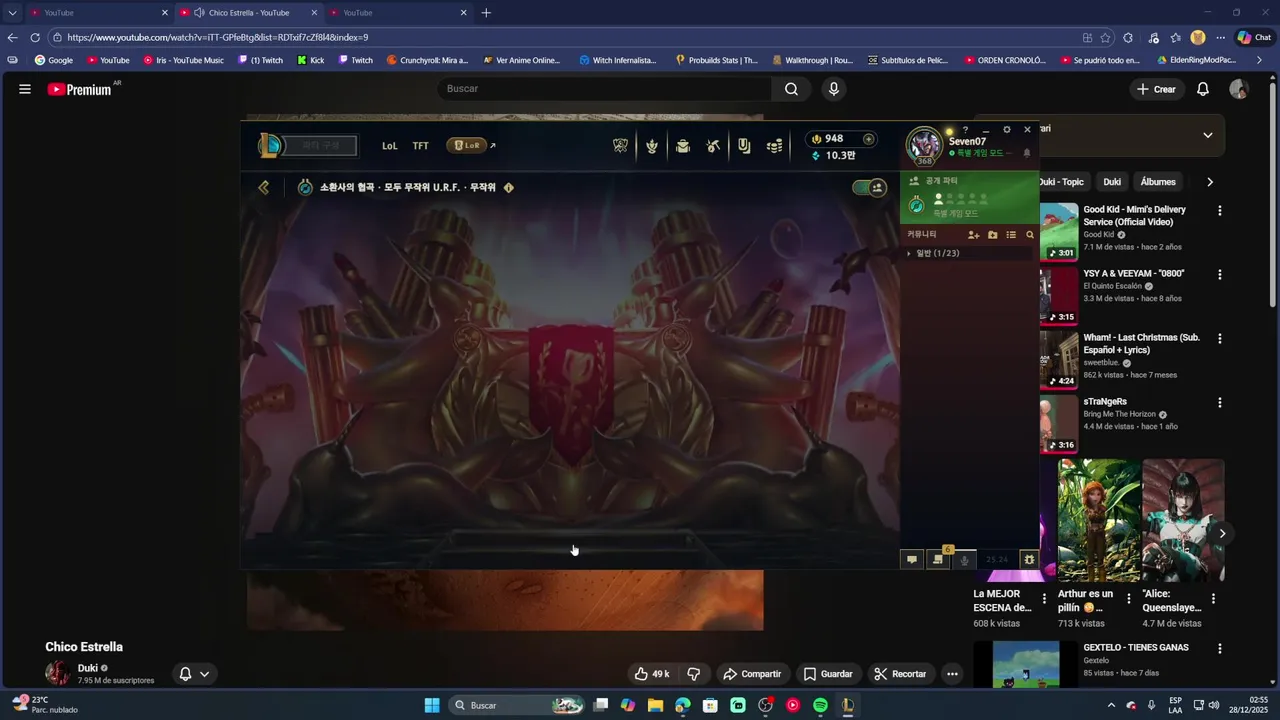Open subscription bell dropdown for Duki
The image size is (1280, 720).
194,674
